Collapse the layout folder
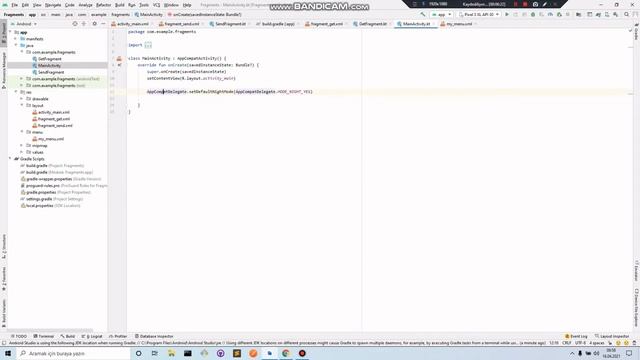 click(x=22, y=105)
